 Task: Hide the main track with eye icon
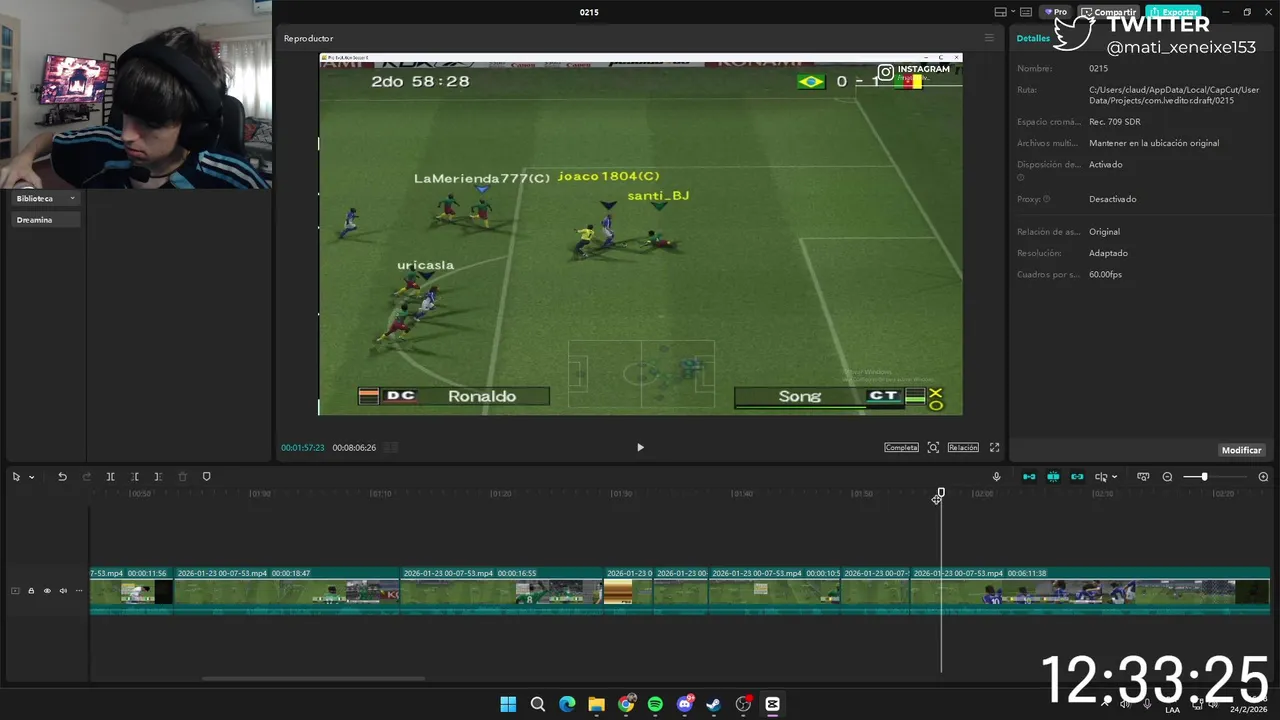pyautogui.click(x=47, y=591)
